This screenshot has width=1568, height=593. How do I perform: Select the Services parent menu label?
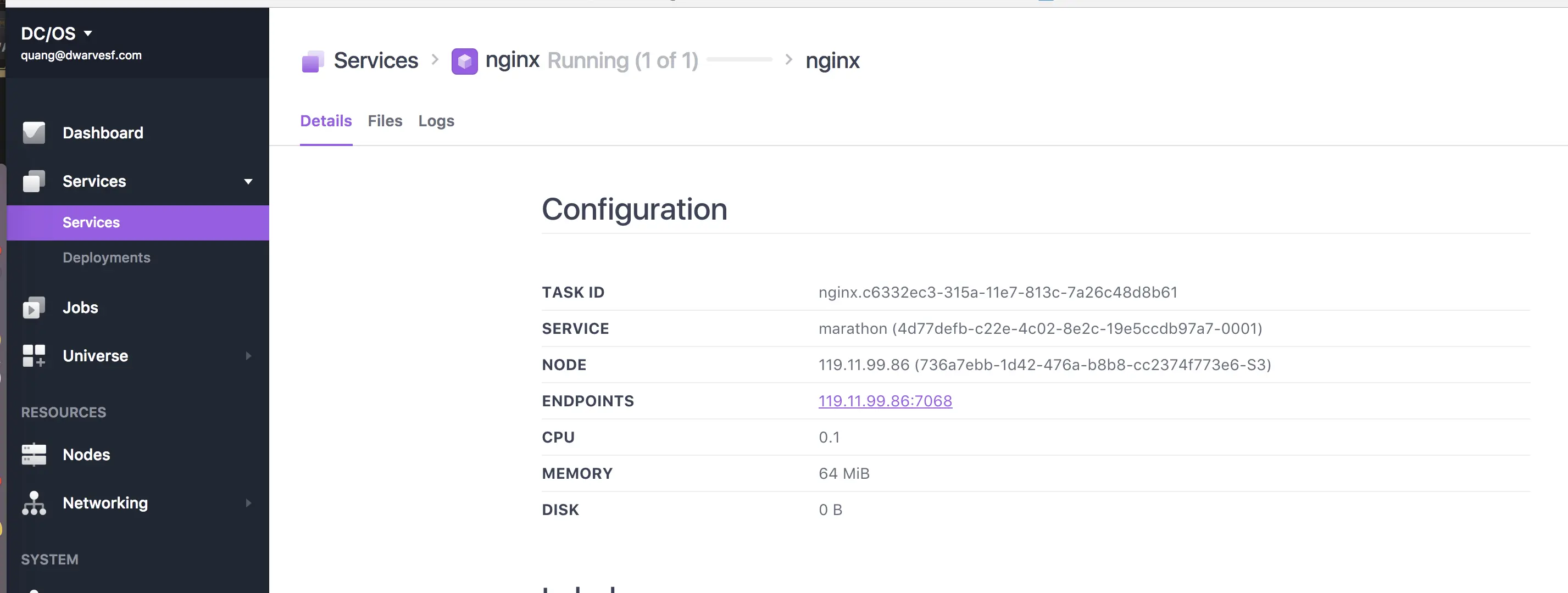click(x=94, y=181)
